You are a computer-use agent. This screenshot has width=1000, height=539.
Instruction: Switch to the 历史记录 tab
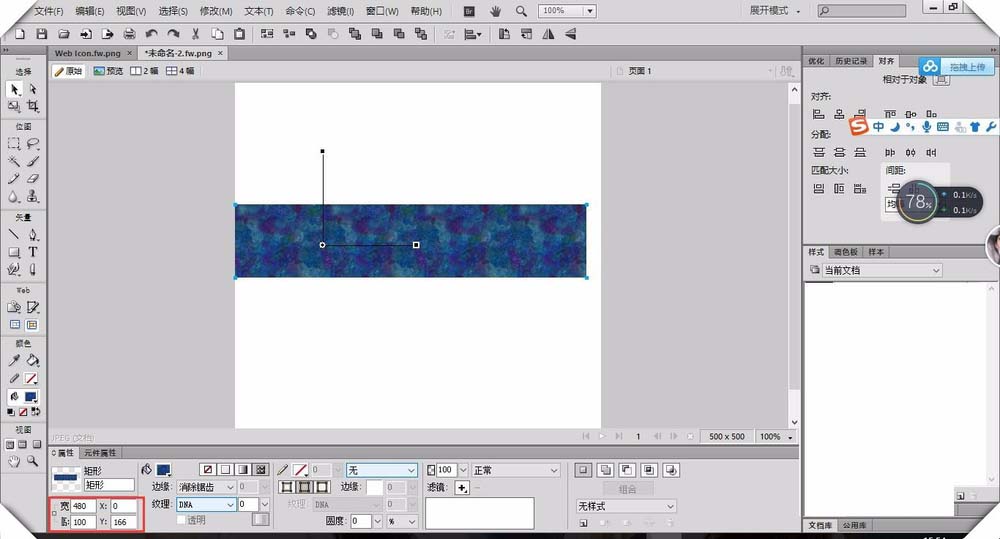[x=851, y=61]
